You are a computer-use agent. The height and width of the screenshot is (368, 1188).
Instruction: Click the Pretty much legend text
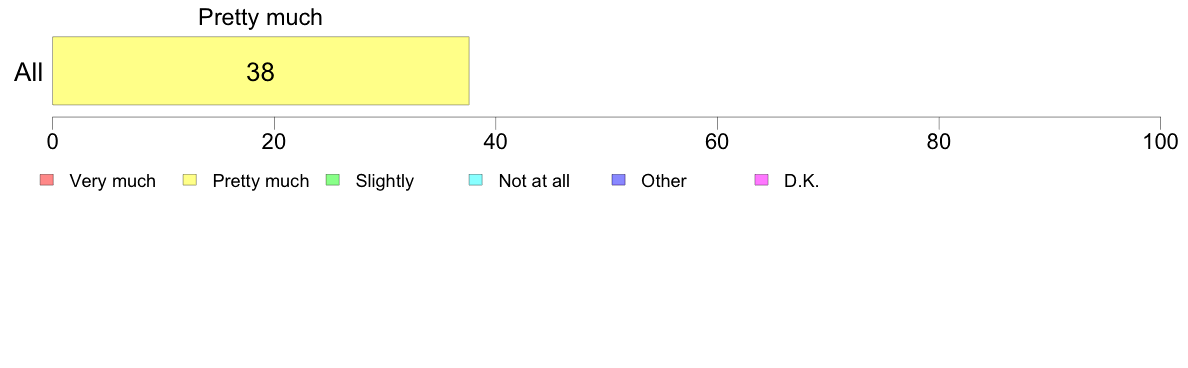[261, 181]
